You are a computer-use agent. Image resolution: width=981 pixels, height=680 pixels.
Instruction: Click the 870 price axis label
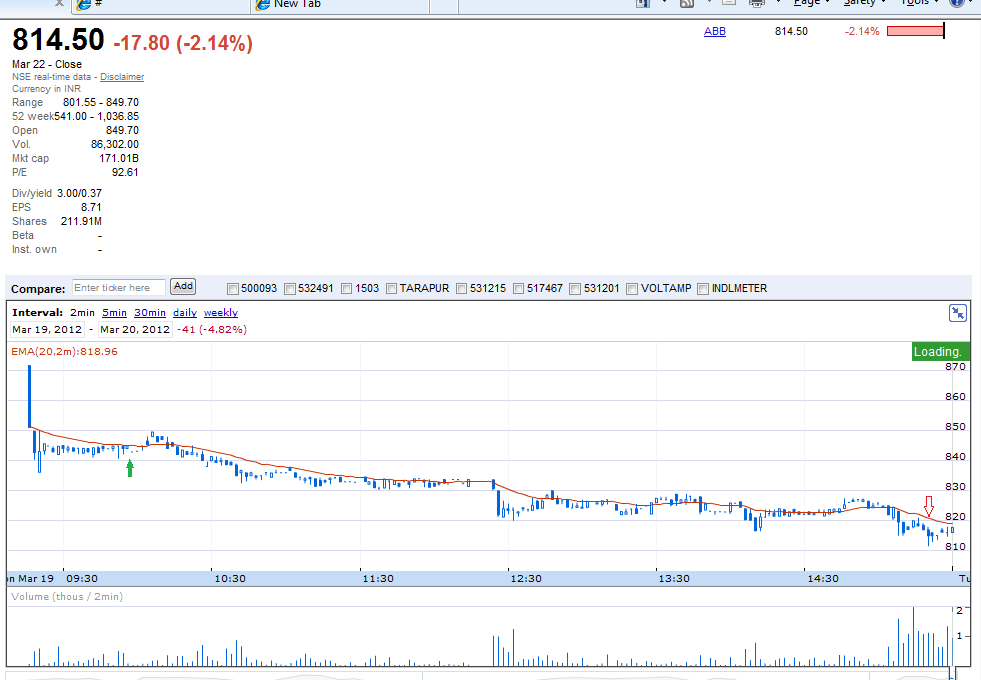[955, 367]
